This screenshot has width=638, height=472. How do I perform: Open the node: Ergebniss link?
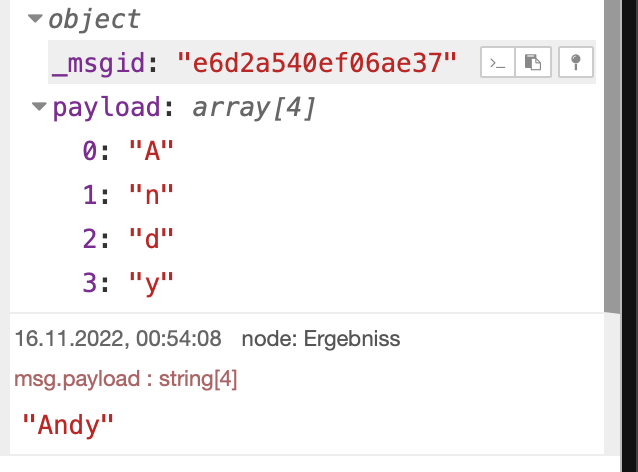(321, 339)
